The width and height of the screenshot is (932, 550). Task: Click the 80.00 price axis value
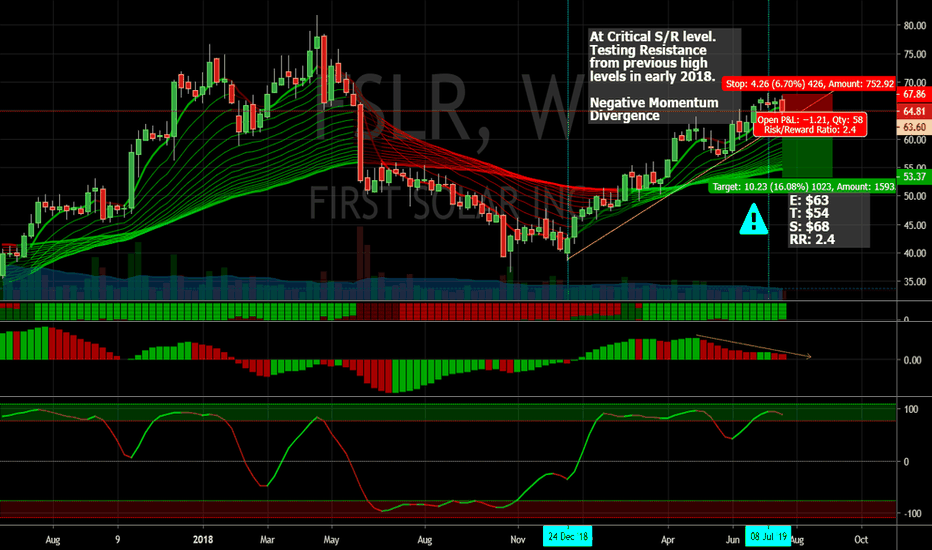[915, 26]
